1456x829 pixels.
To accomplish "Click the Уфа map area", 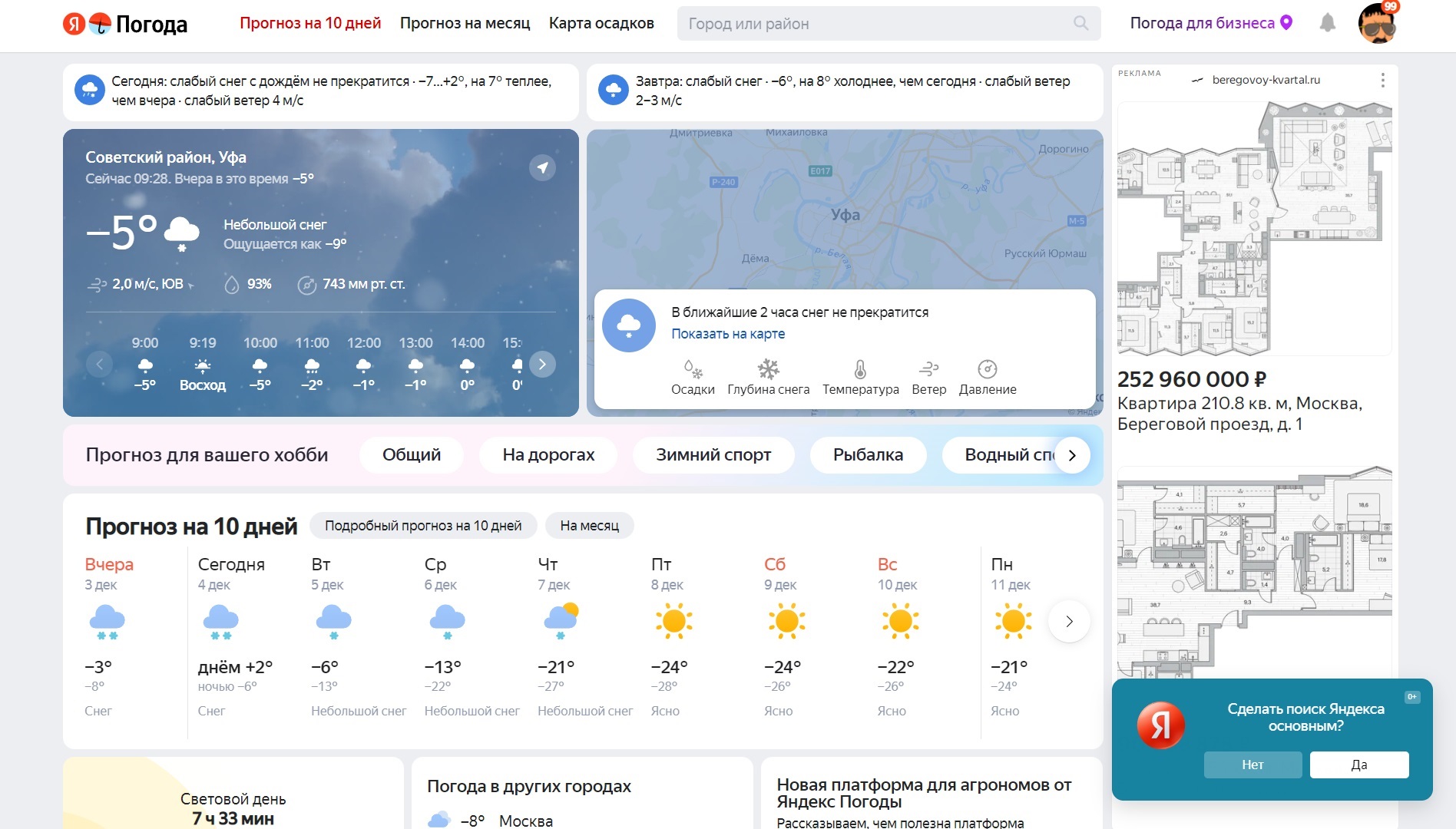I will 845,215.
